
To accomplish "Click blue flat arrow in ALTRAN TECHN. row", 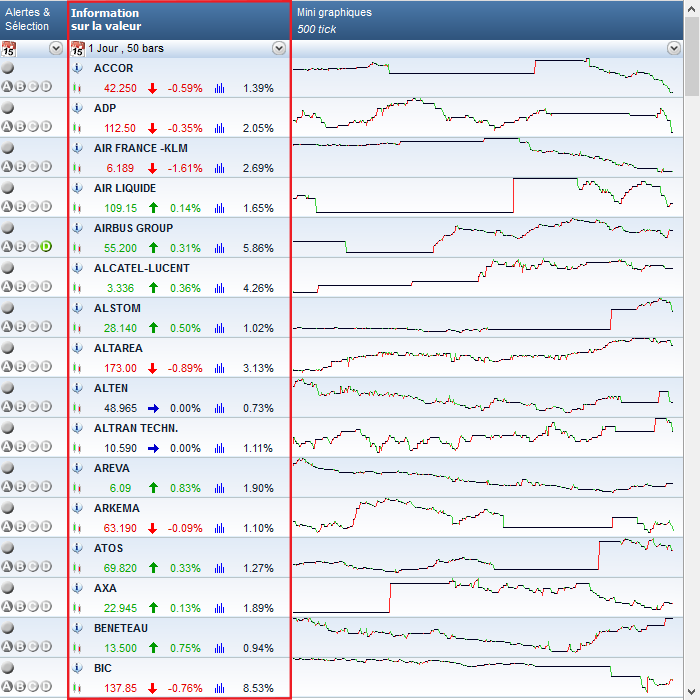I will [x=153, y=448].
